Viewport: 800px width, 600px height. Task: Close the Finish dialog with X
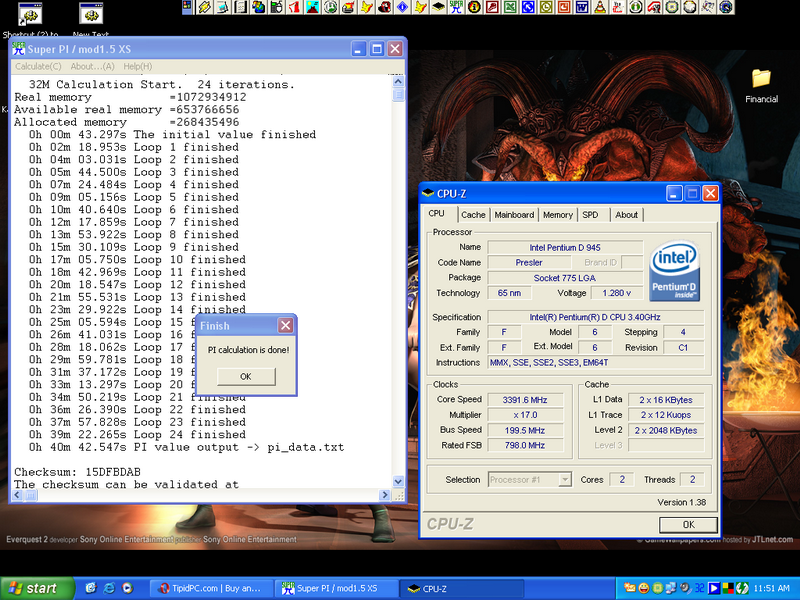286,326
